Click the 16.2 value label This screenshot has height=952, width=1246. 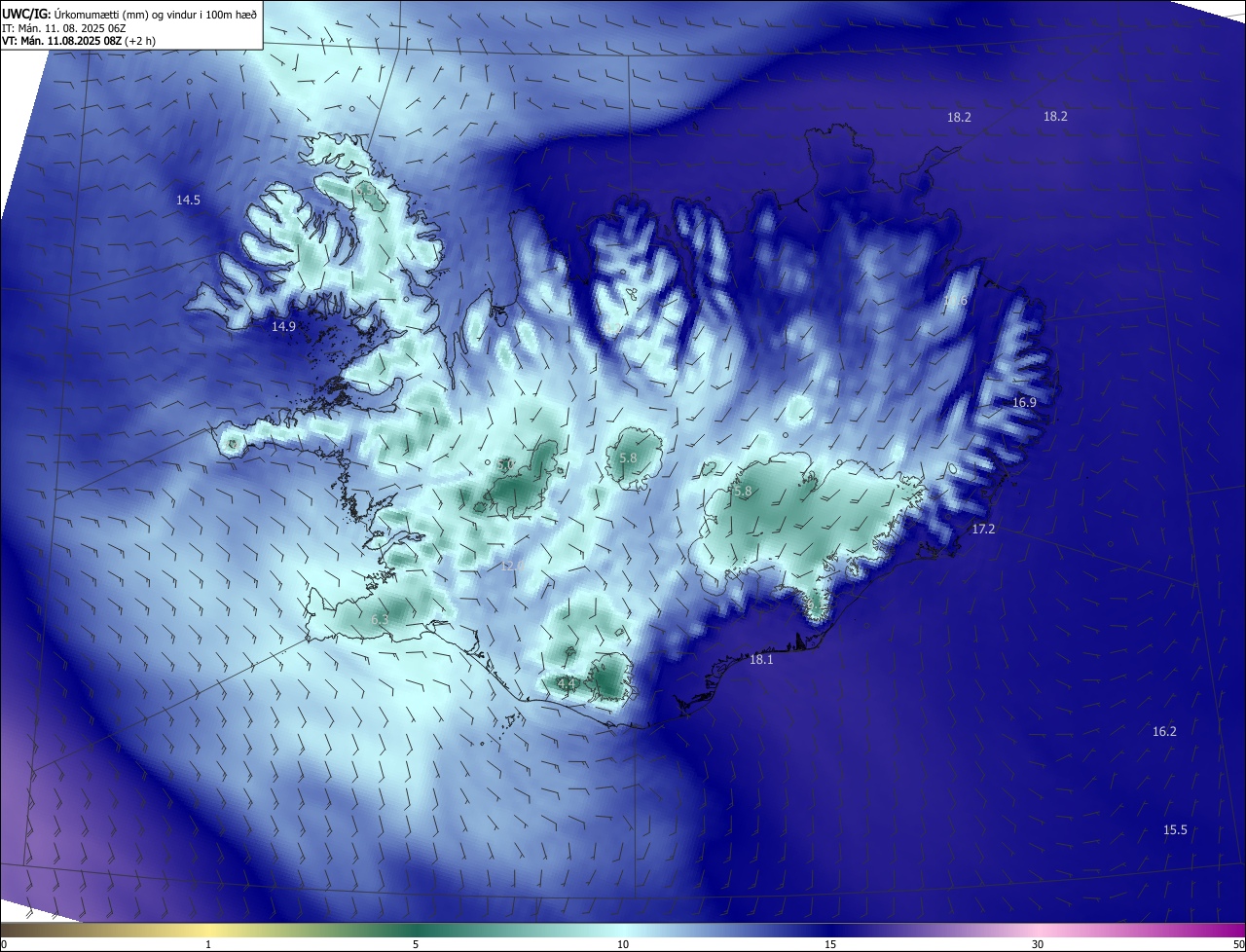(1164, 731)
